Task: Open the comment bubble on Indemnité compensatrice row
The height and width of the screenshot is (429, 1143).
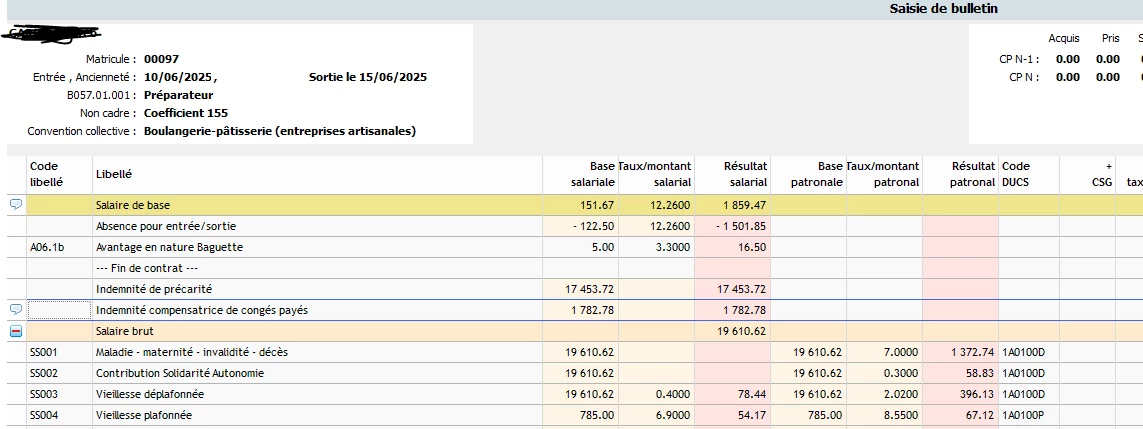Action: [16, 310]
